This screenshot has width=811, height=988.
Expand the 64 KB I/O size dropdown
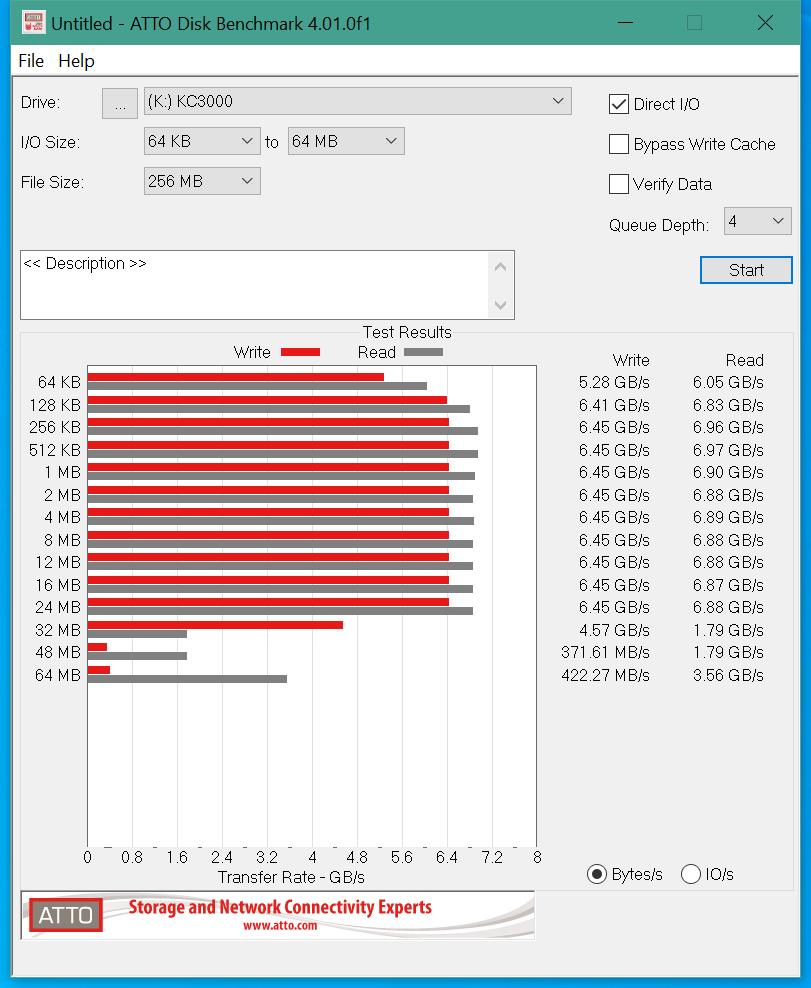click(202, 141)
